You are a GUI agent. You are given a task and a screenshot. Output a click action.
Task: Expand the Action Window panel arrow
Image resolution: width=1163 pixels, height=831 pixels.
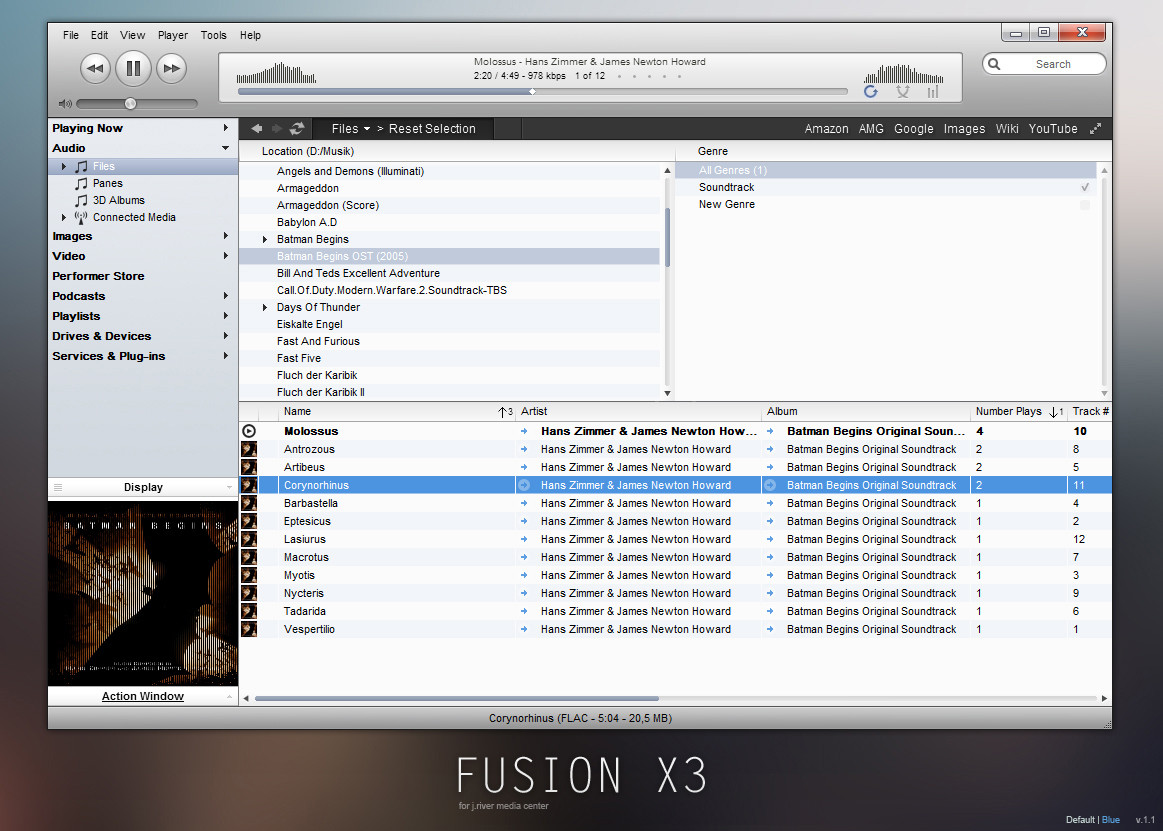pyautogui.click(x=229, y=697)
